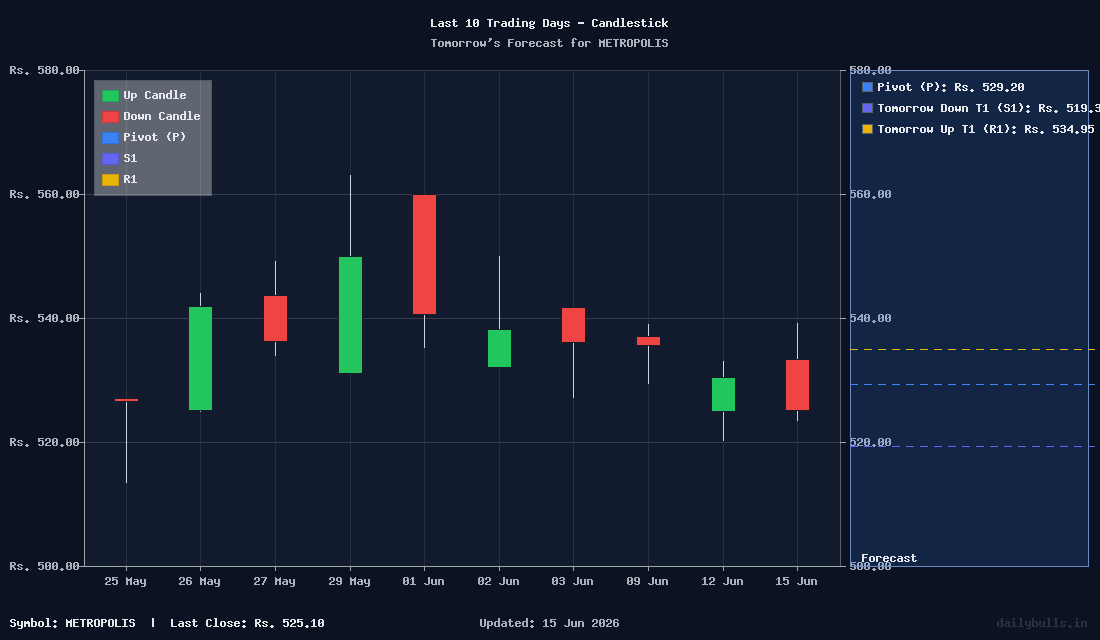1100x640 pixels.
Task: Click the yellow R1 legend swatch
Action: point(110,180)
